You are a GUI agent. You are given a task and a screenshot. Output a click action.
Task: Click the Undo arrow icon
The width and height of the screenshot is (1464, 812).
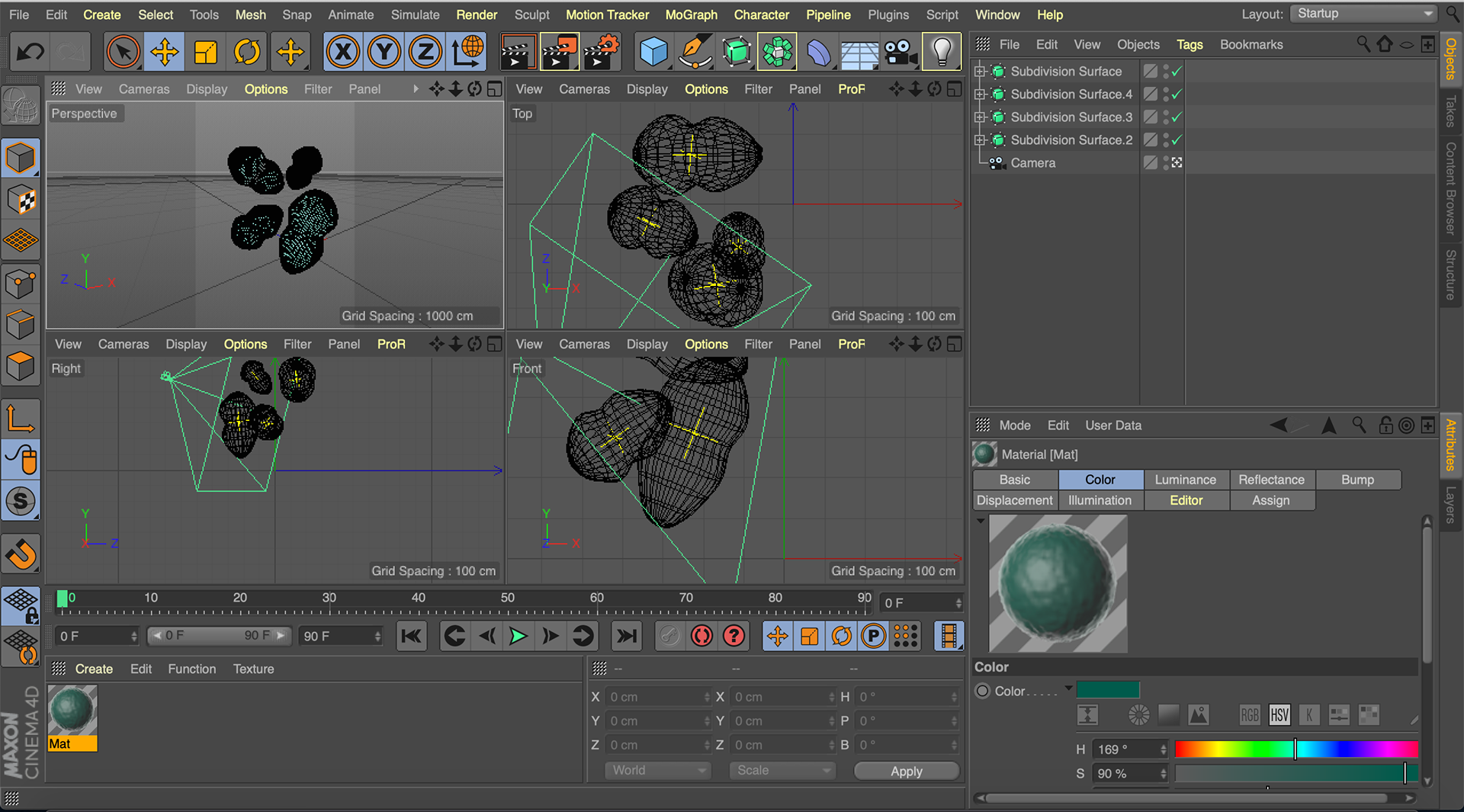[x=30, y=52]
